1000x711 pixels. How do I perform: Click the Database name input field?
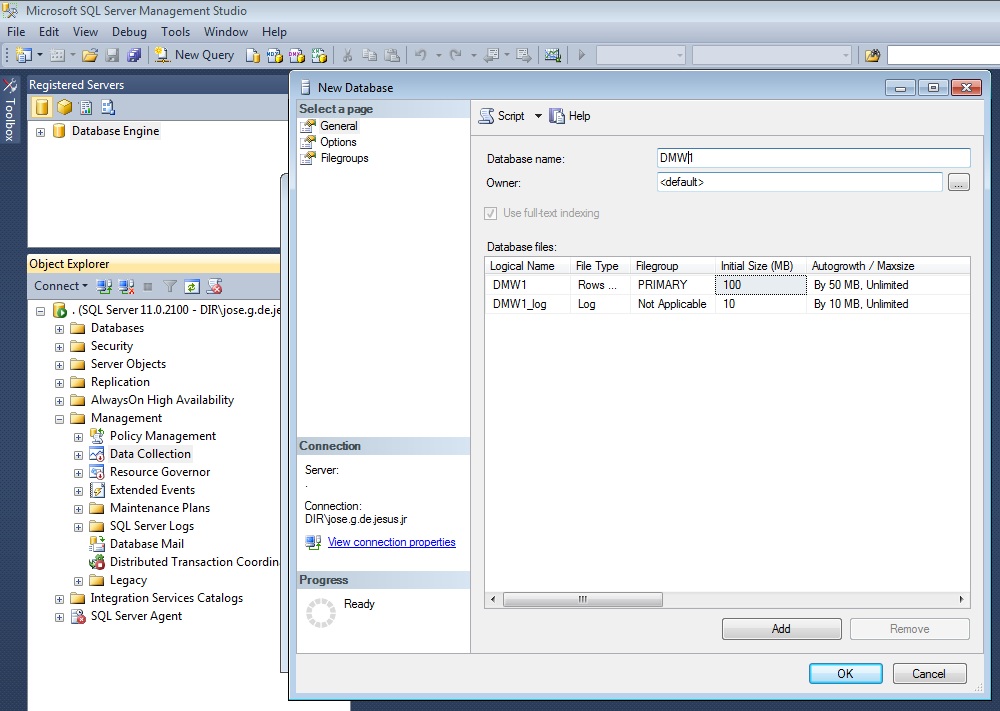click(813, 158)
